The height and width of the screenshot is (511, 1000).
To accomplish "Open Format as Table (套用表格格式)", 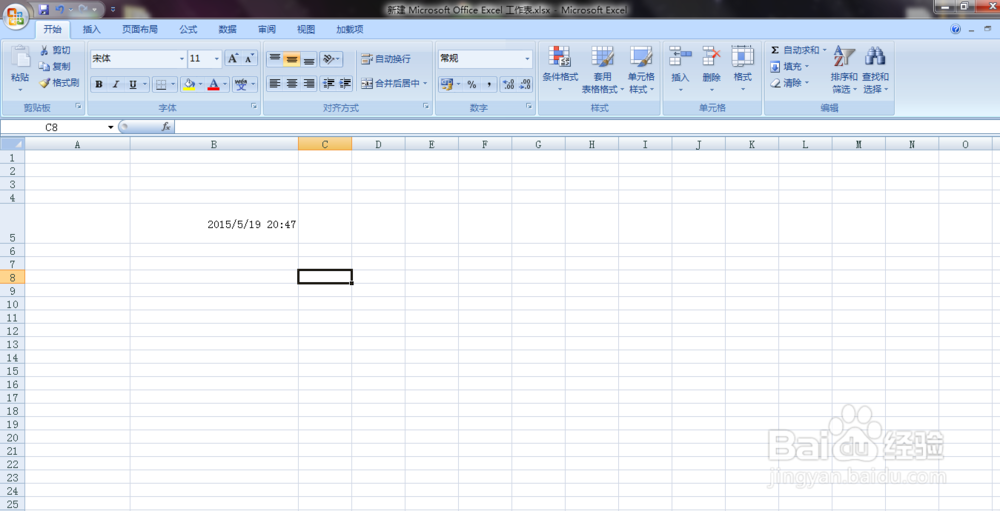I will (602, 69).
